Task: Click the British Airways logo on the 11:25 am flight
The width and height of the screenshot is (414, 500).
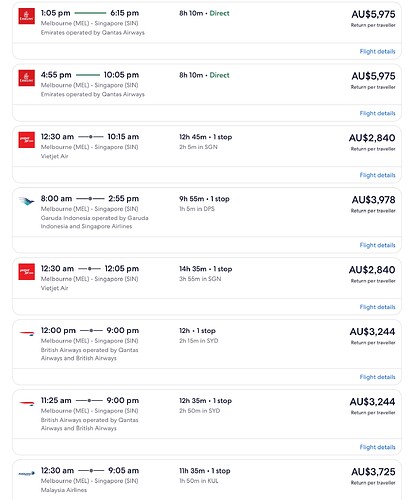Action: [x=27, y=403]
